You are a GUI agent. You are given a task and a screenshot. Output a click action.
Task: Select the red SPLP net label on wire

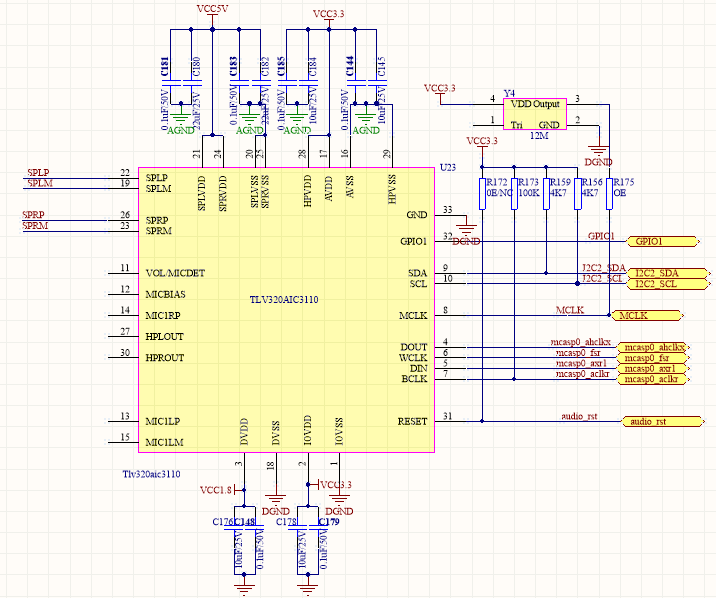(x=38, y=173)
